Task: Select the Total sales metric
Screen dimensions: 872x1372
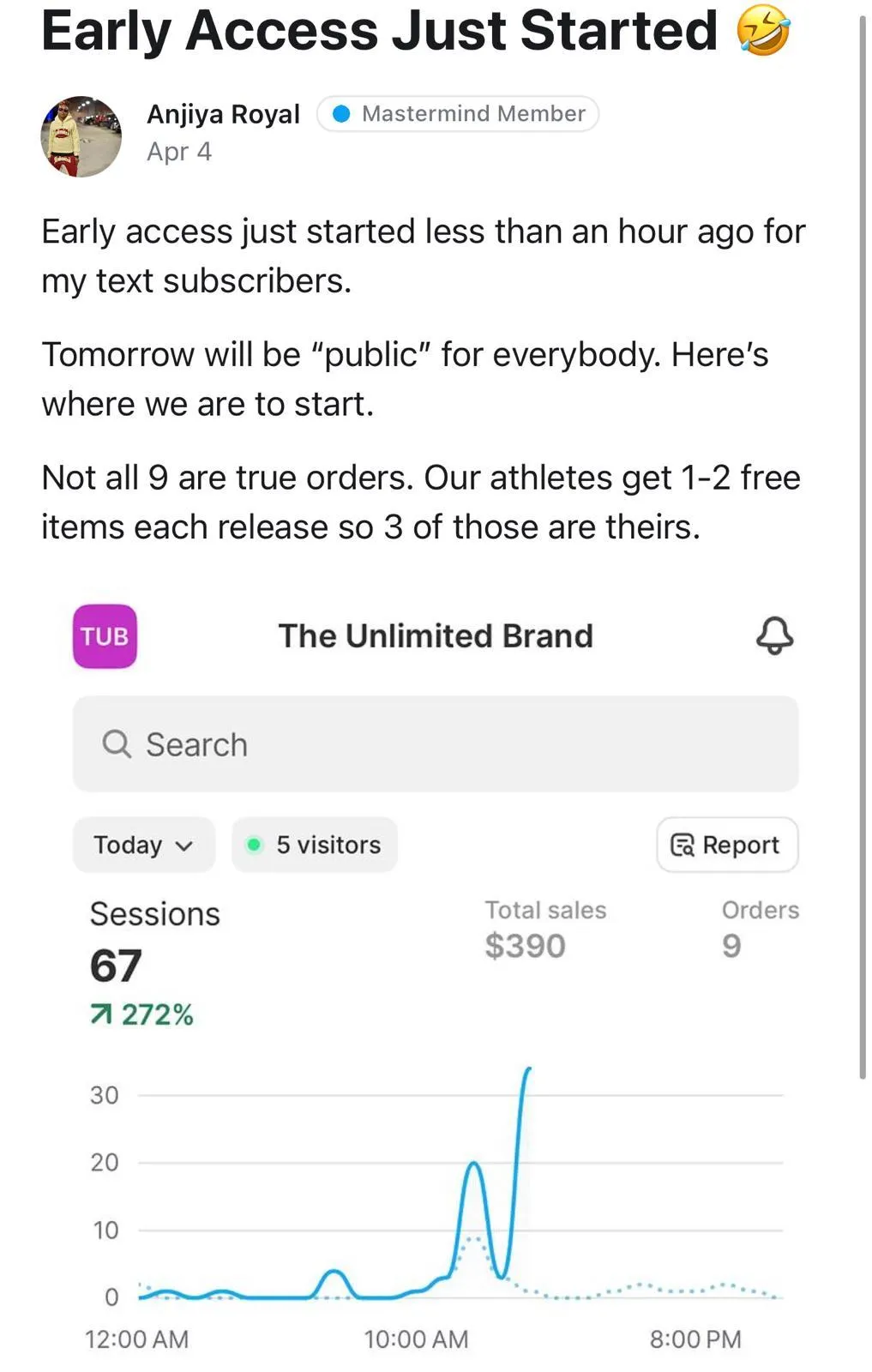Action: coord(545,930)
